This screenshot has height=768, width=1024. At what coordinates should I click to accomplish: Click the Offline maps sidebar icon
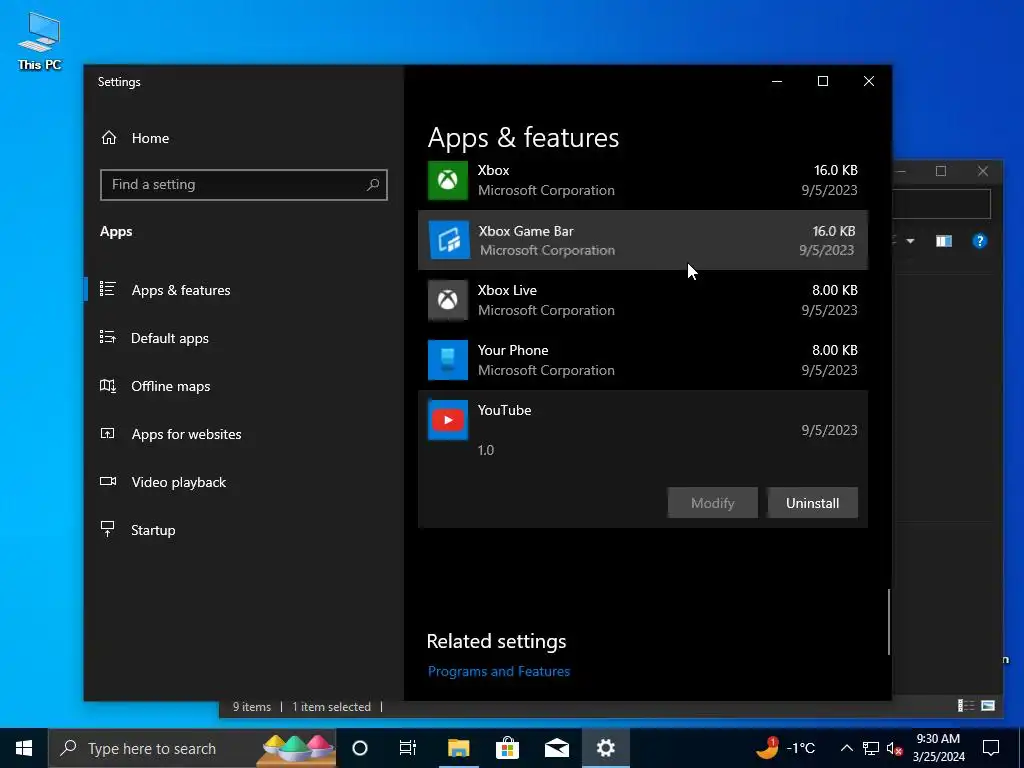(x=108, y=385)
